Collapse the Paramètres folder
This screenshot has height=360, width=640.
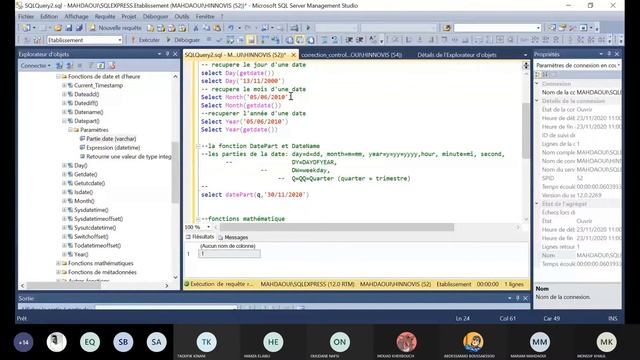pos(70,130)
